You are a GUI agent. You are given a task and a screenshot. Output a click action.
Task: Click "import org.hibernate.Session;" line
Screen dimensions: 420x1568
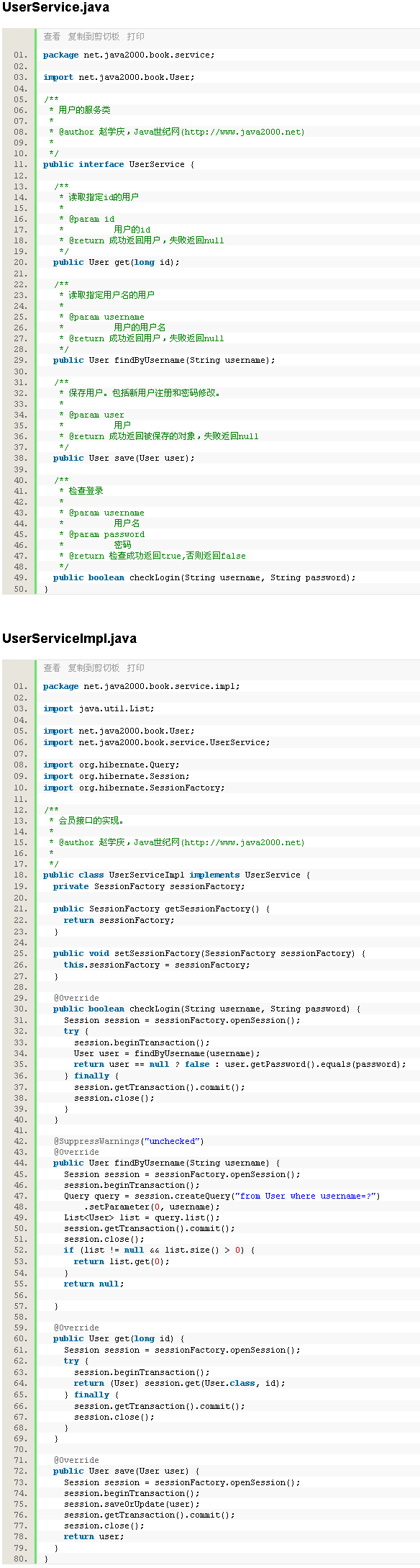tap(117, 776)
